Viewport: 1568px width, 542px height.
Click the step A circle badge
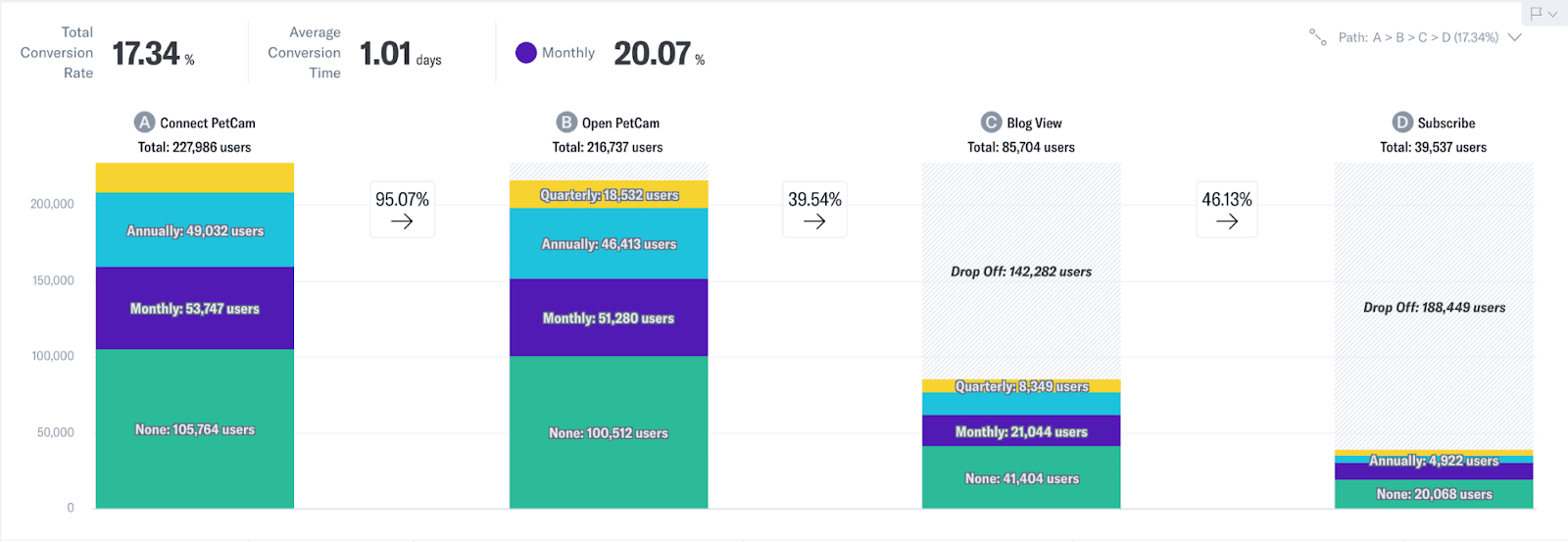[145, 123]
